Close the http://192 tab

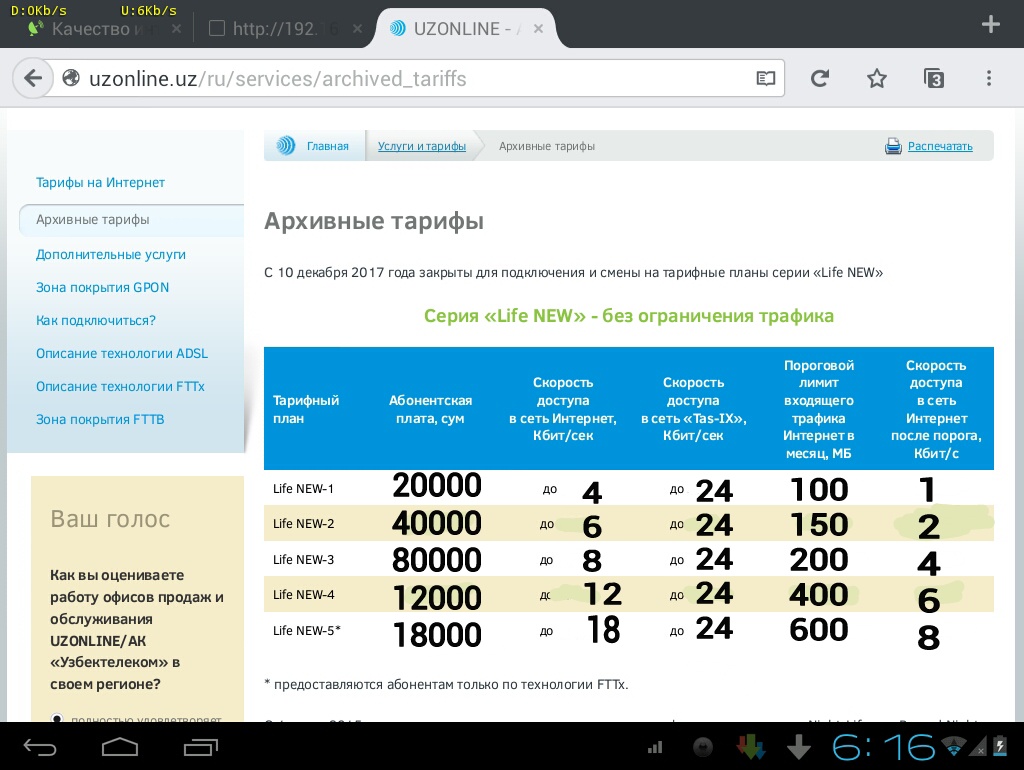click(x=357, y=29)
